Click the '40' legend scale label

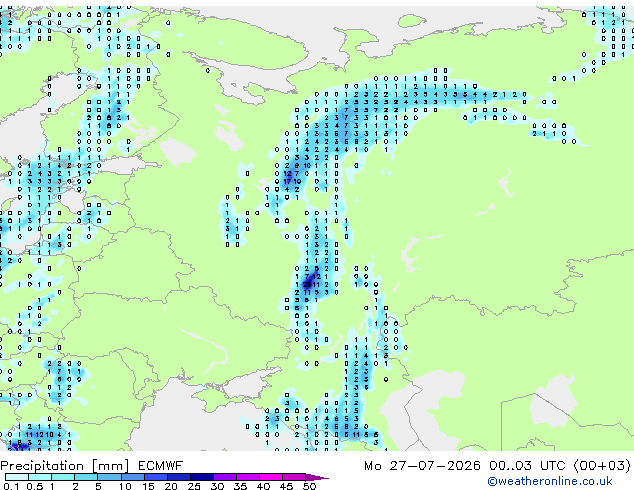263,486
